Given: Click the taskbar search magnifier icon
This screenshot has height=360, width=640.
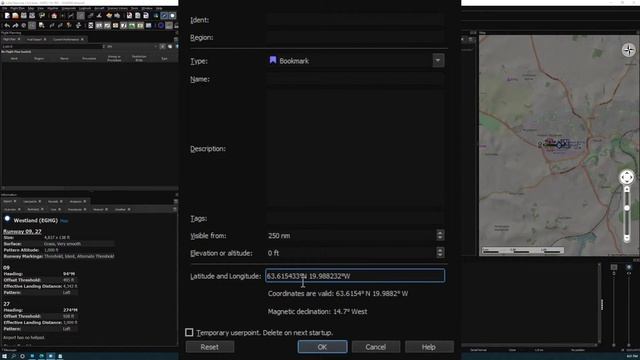Looking at the screenshot, I should coord(13,356).
